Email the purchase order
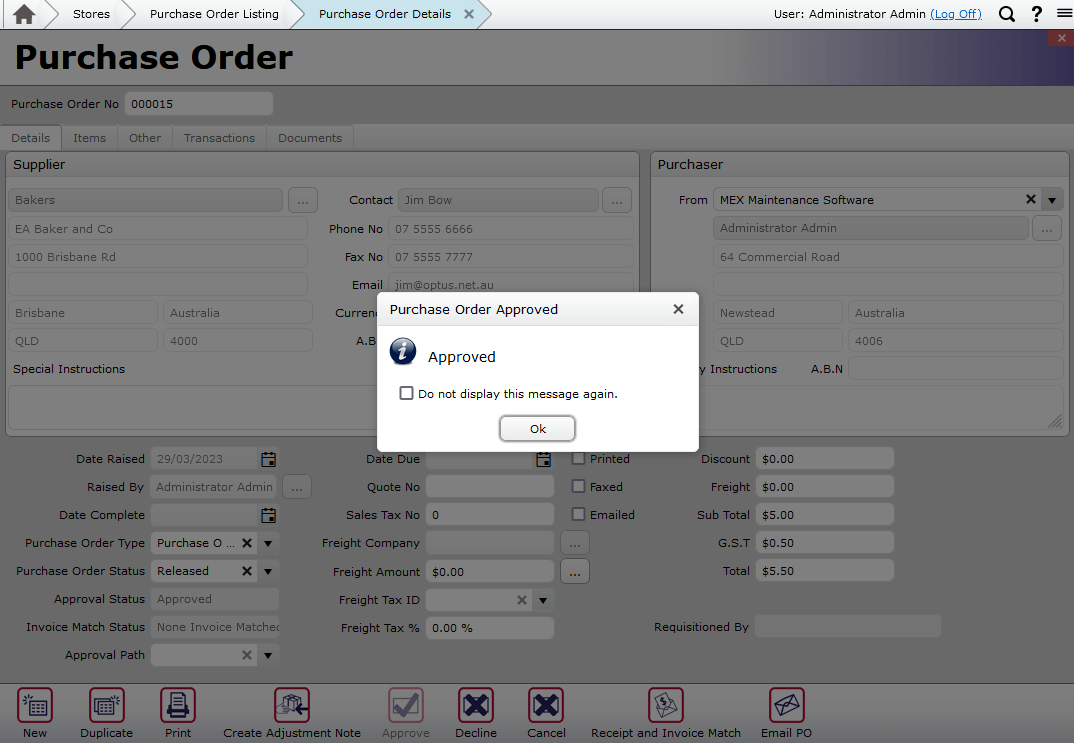The height and width of the screenshot is (743, 1074). (786, 712)
